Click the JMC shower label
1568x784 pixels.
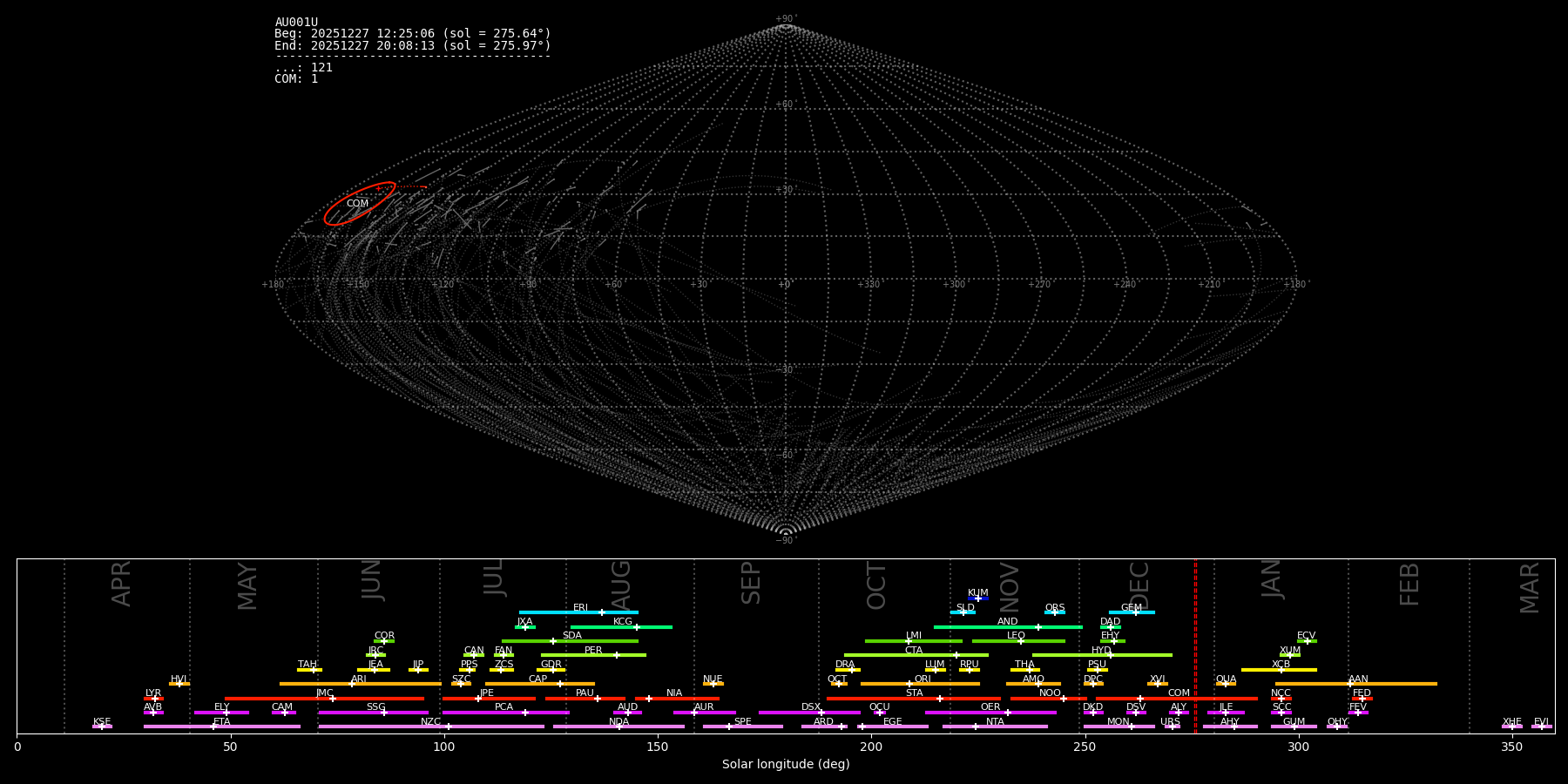coord(324,693)
